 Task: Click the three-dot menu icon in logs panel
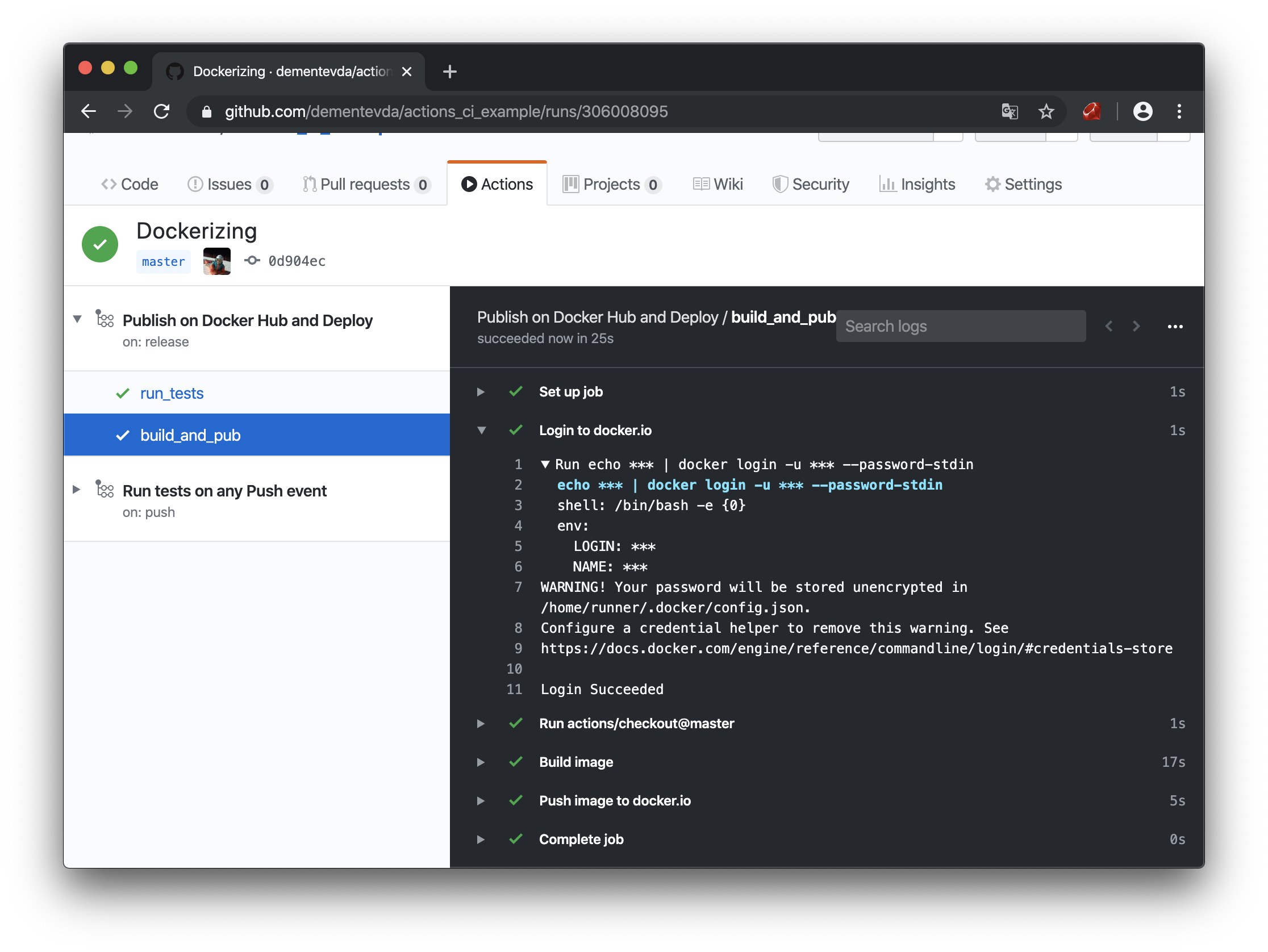[1175, 326]
